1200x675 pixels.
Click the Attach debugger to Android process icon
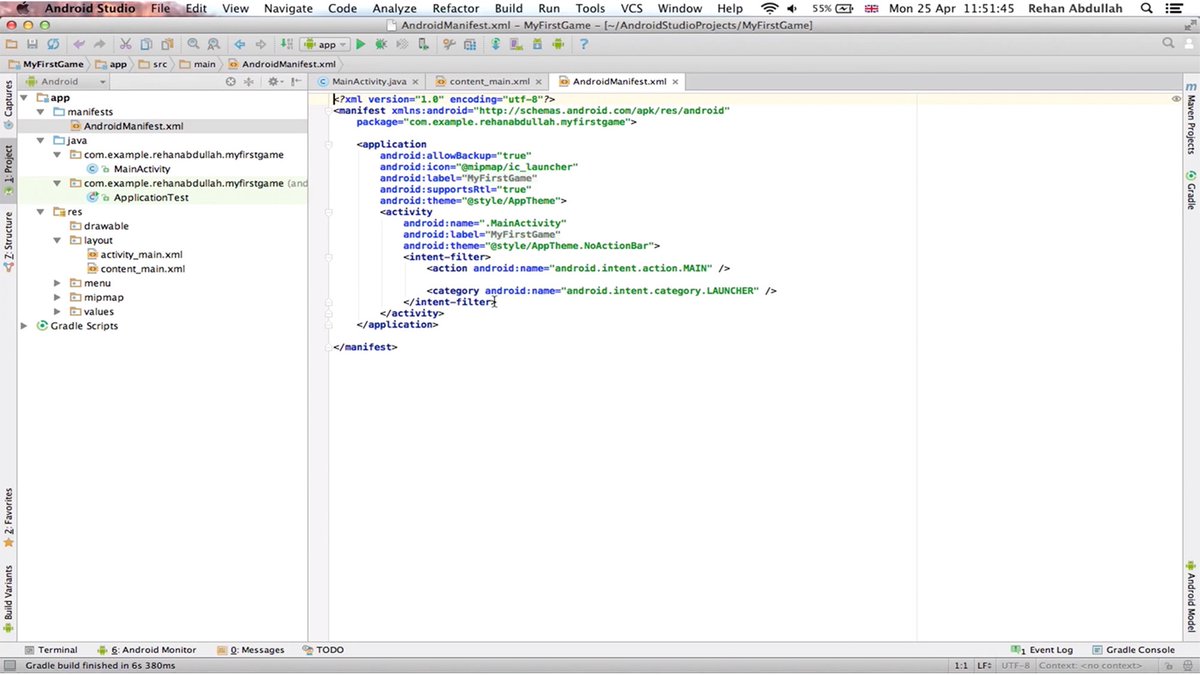(x=423, y=44)
